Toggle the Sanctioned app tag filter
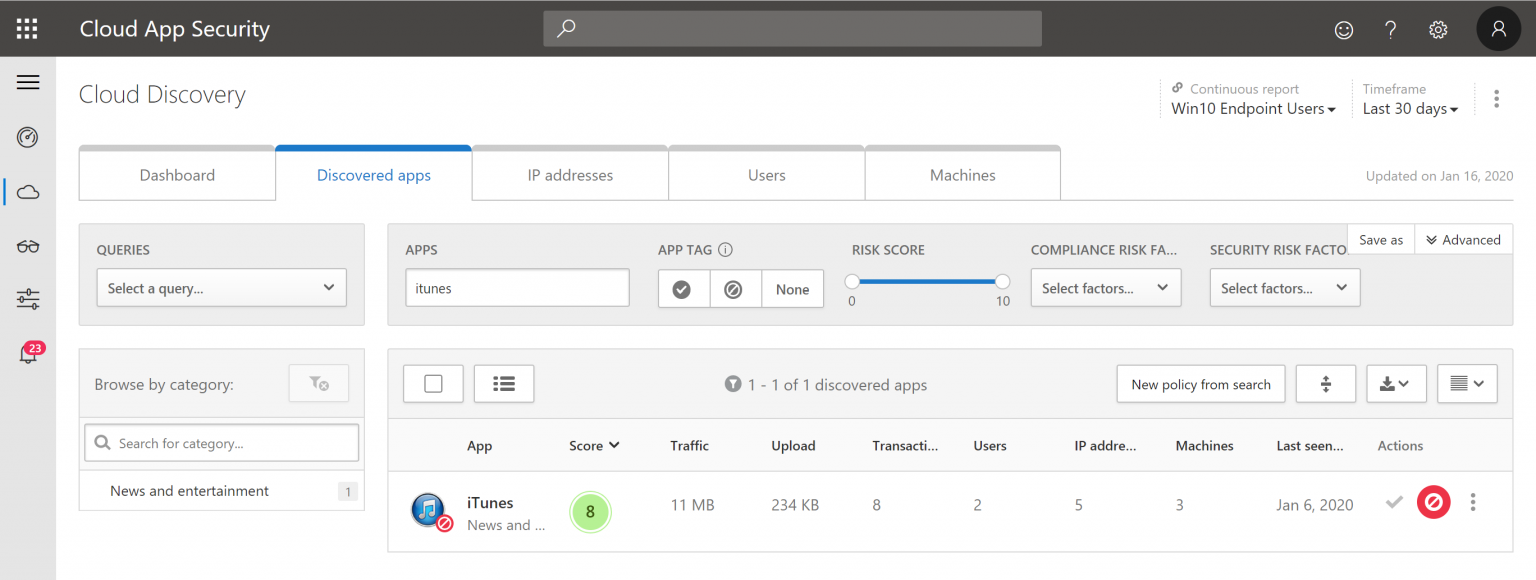The image size is (1536, 580). [x=683, y=288]
